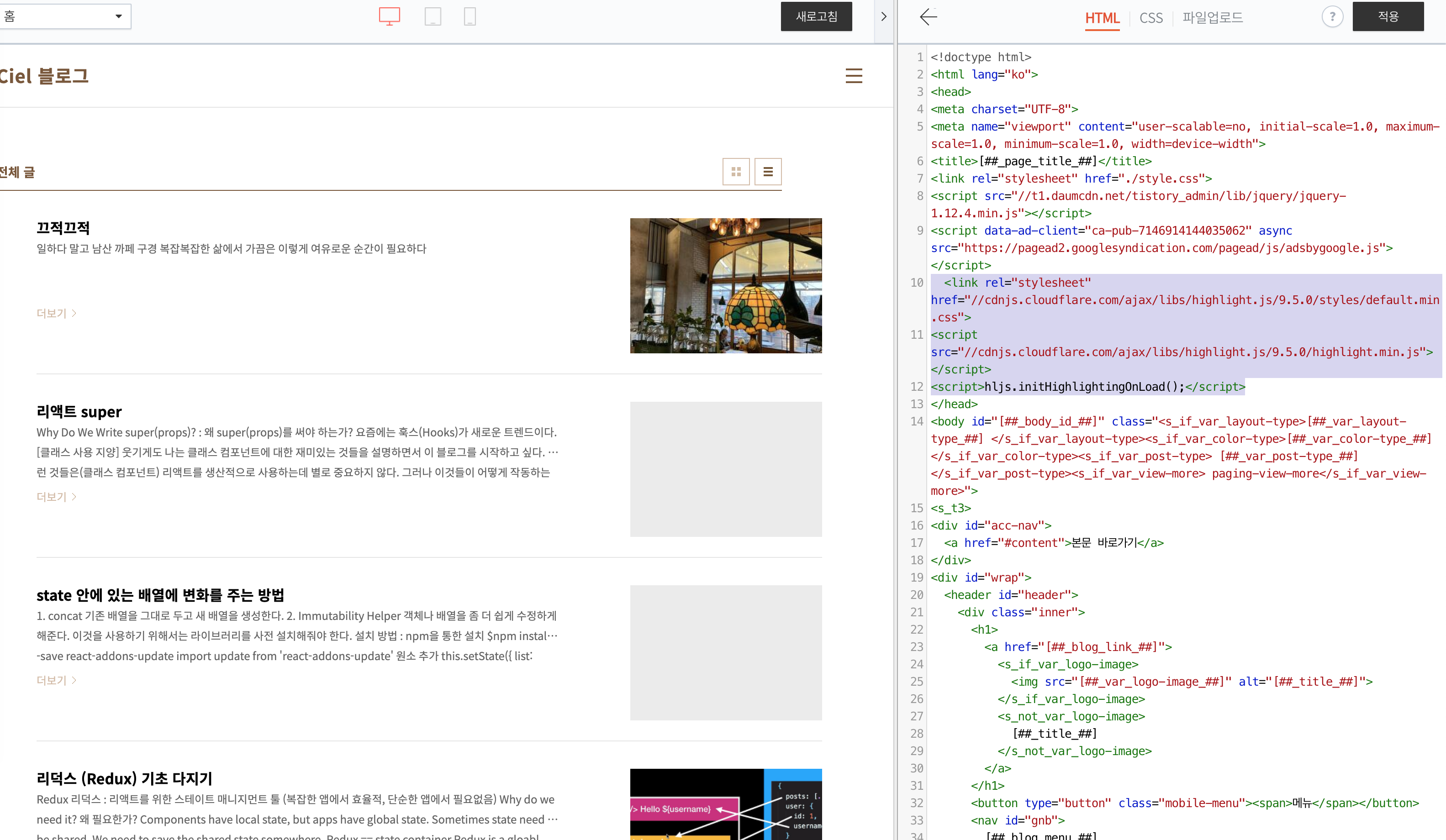The height and width of the screenshot is (840, 1446).
Task: Switch to the HTML tab
Action: coord(1102,18)
